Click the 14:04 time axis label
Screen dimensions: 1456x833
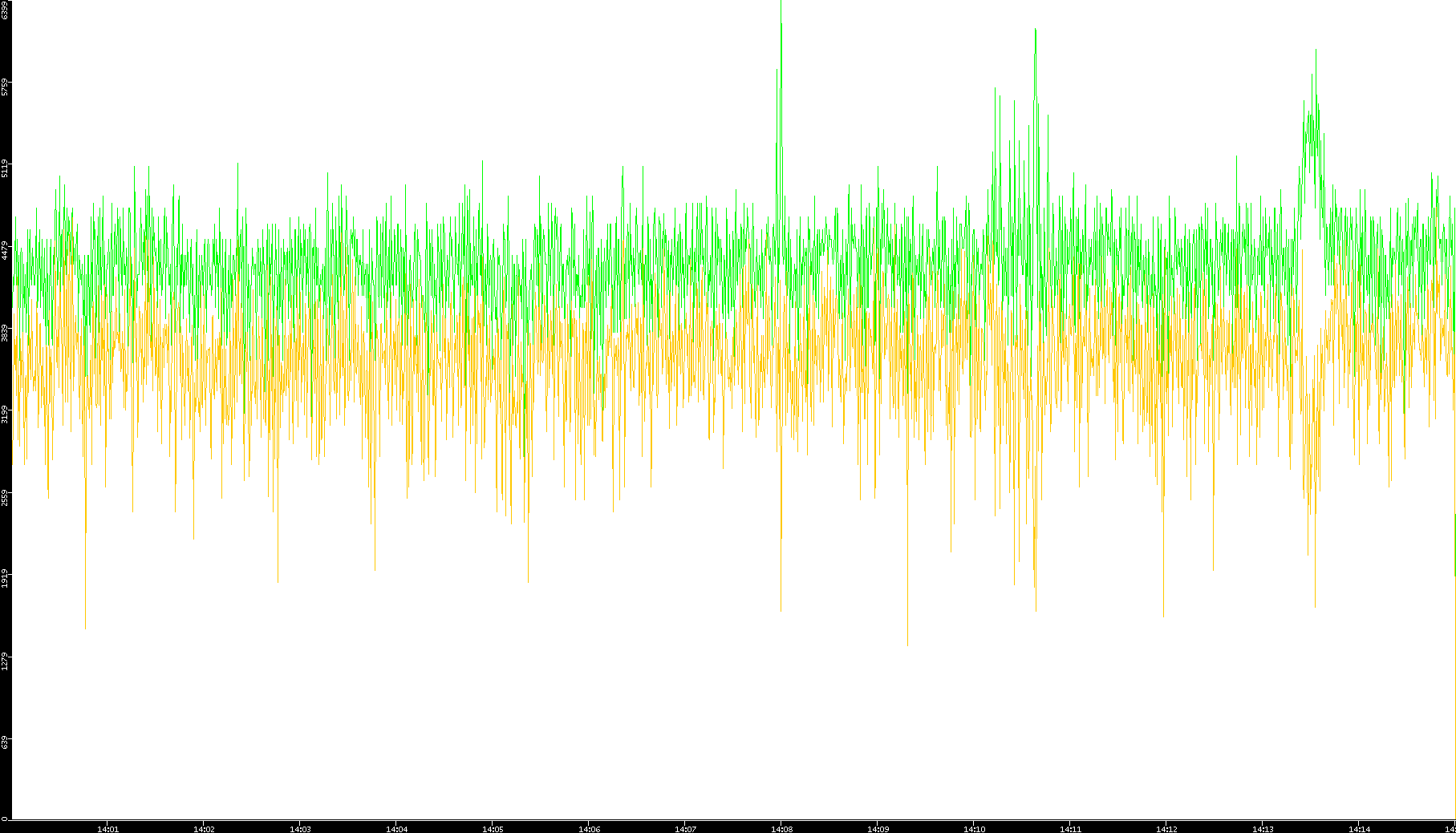click(396, 829)
